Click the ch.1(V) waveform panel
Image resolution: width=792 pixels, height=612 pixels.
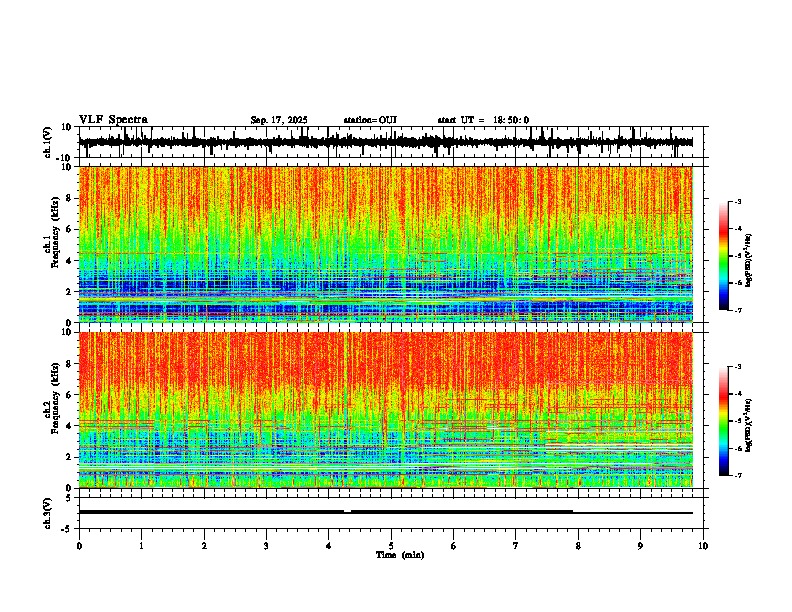[x=391, y=142]
